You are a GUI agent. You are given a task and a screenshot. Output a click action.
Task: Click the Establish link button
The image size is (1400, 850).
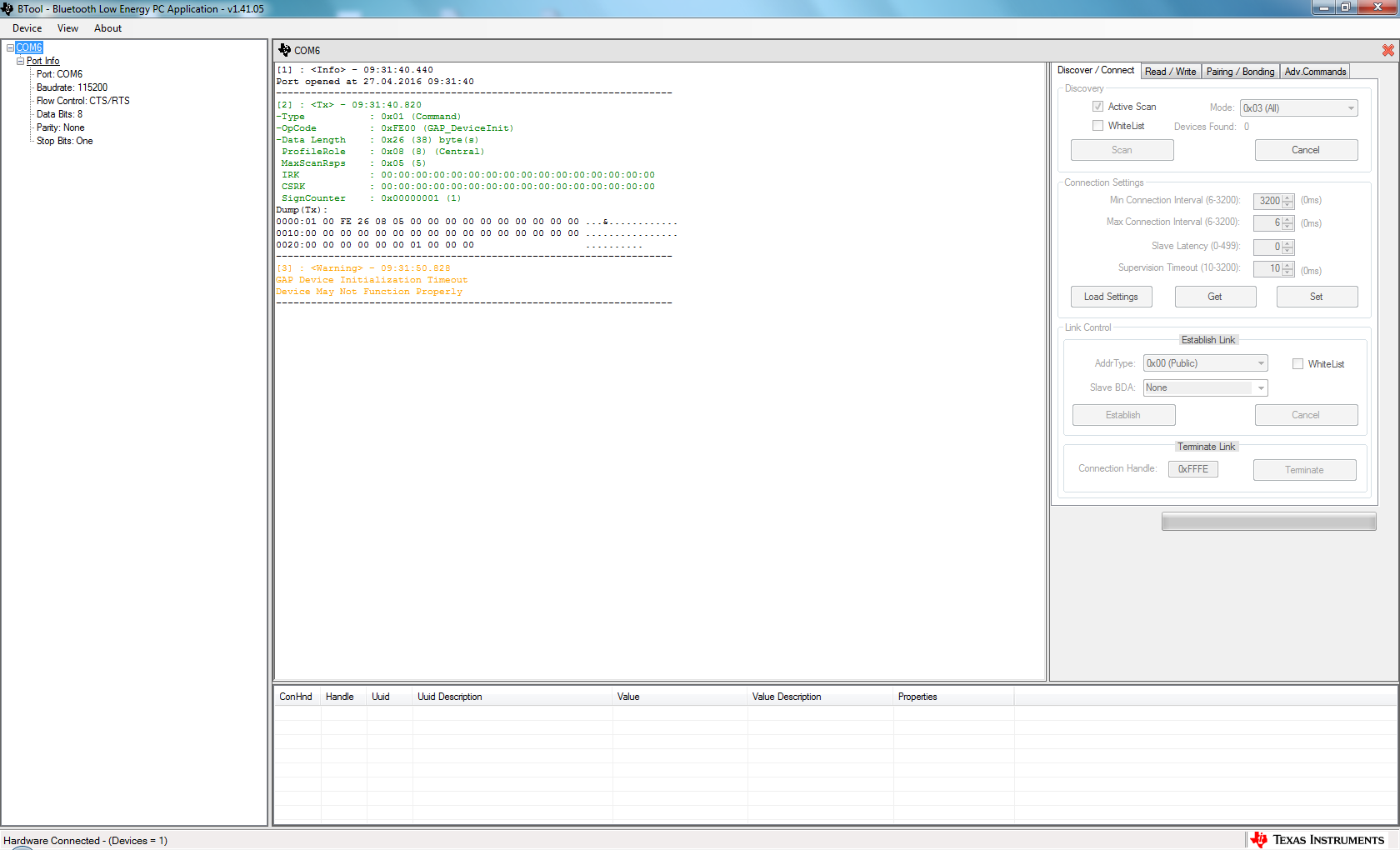coord(1123,415)
